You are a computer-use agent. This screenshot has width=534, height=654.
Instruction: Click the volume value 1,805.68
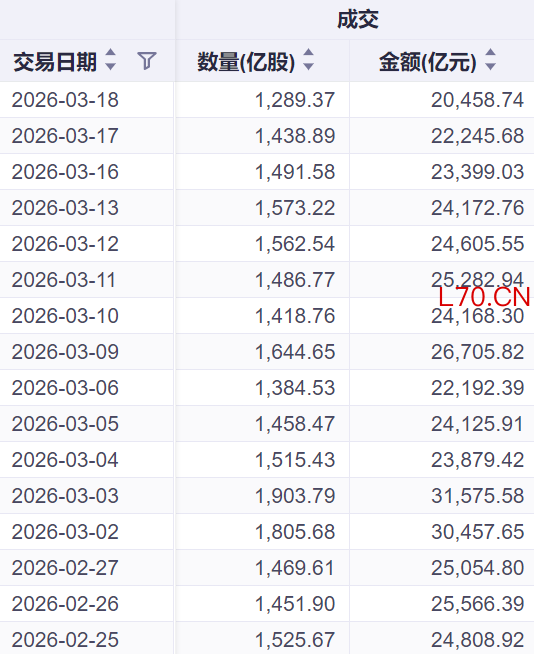click(295, 532)
